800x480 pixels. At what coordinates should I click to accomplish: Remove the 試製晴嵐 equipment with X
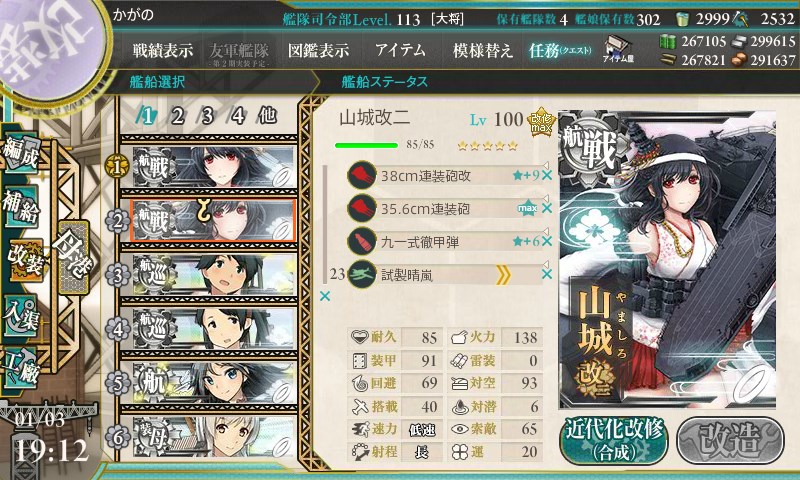click(547, 274)
